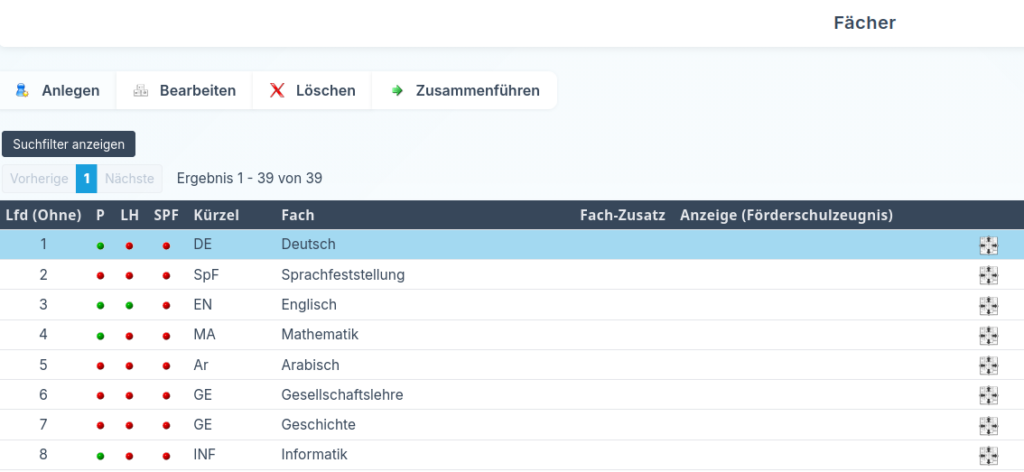The width and height of the screenshot is (1024, 472).
Task: Click the move icon in the Deutsch row
Action: click(x=988, y=245)
